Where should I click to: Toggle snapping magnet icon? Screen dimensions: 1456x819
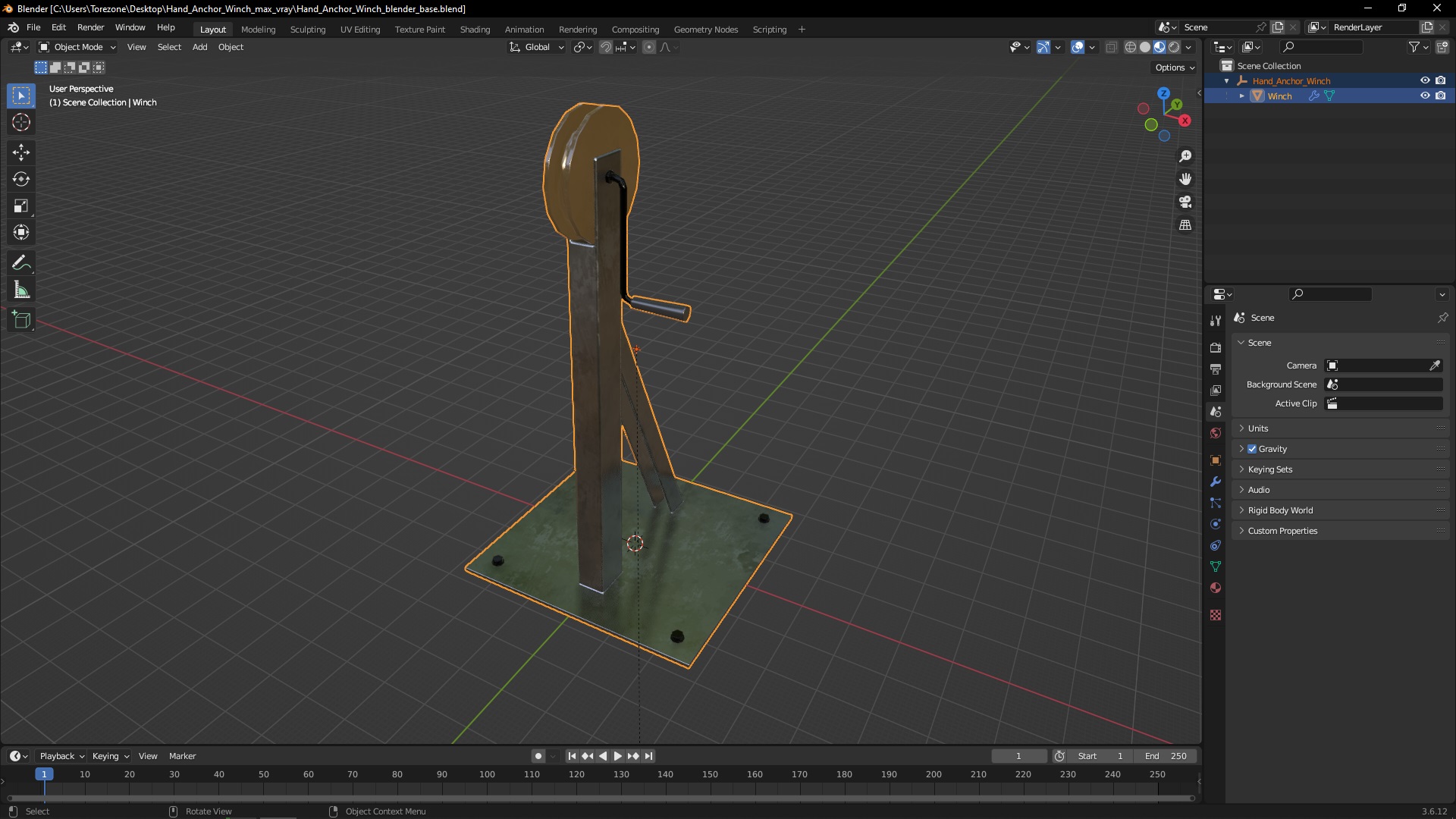[605, 47]
